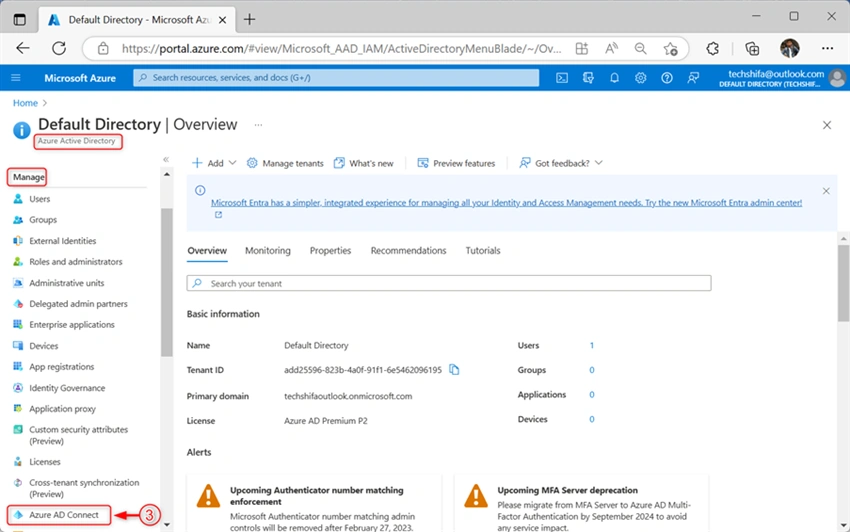The height and width of the screenshot is (532, 850).
Task: Switch to the Tutorials tab
Action: (x=483, y=251)
